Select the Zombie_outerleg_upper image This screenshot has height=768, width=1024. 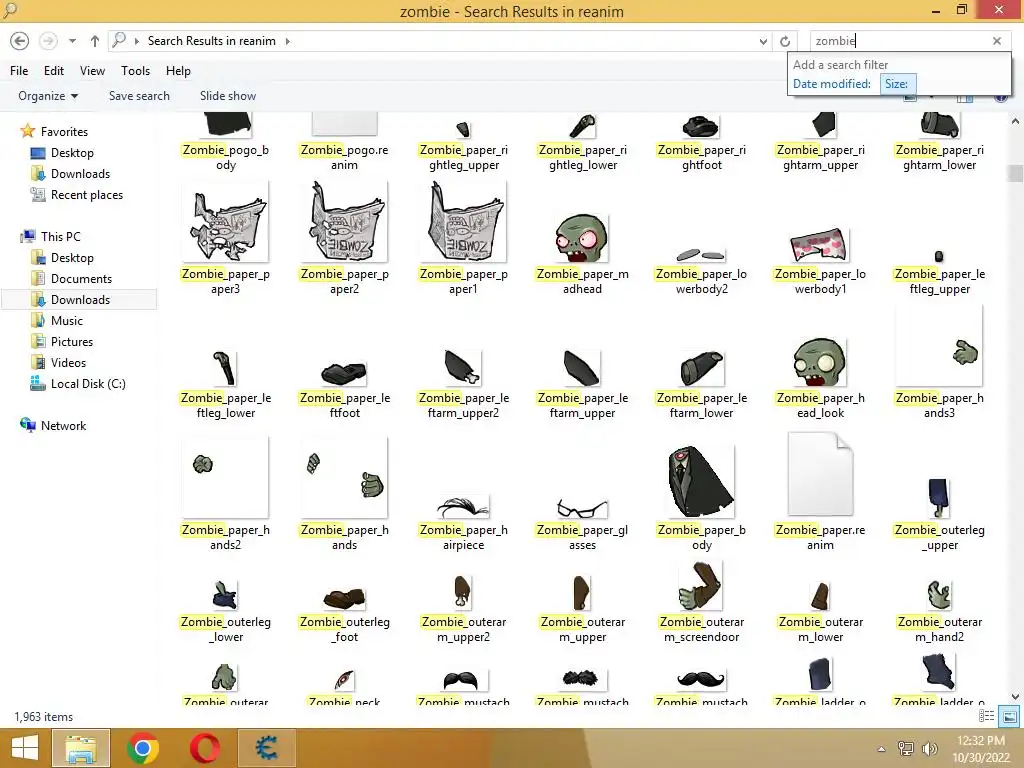938,498
